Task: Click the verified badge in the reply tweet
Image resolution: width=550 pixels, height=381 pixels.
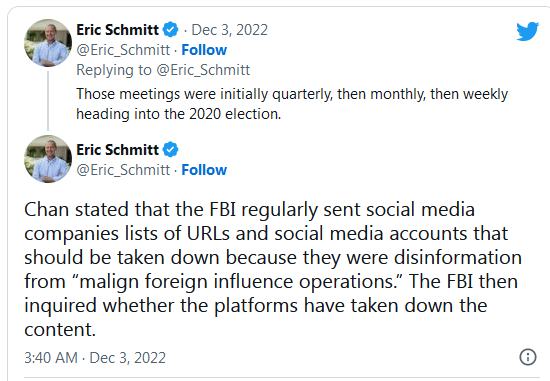Action: (x=171, y=29)
